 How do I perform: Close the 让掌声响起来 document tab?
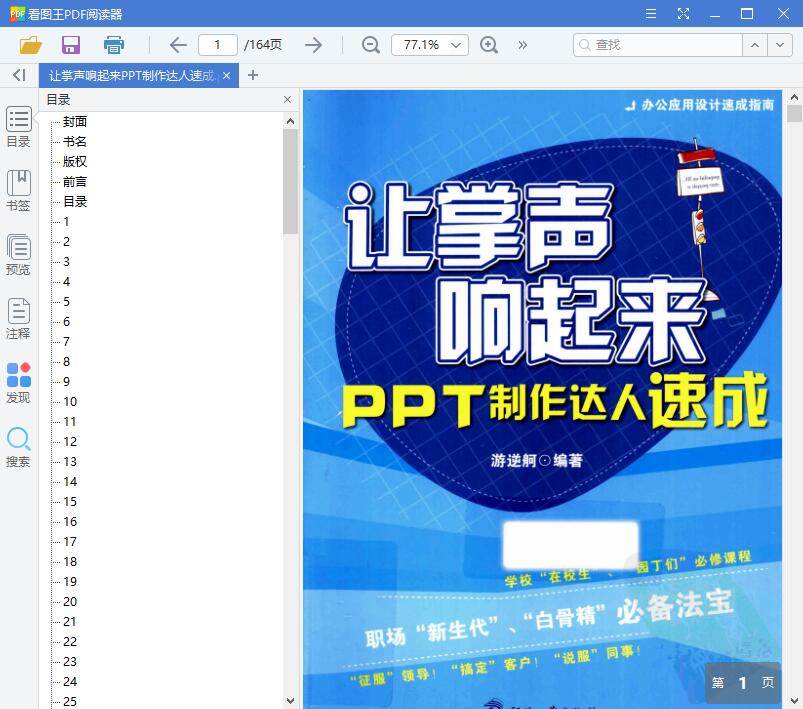click(x=226, y=76)
